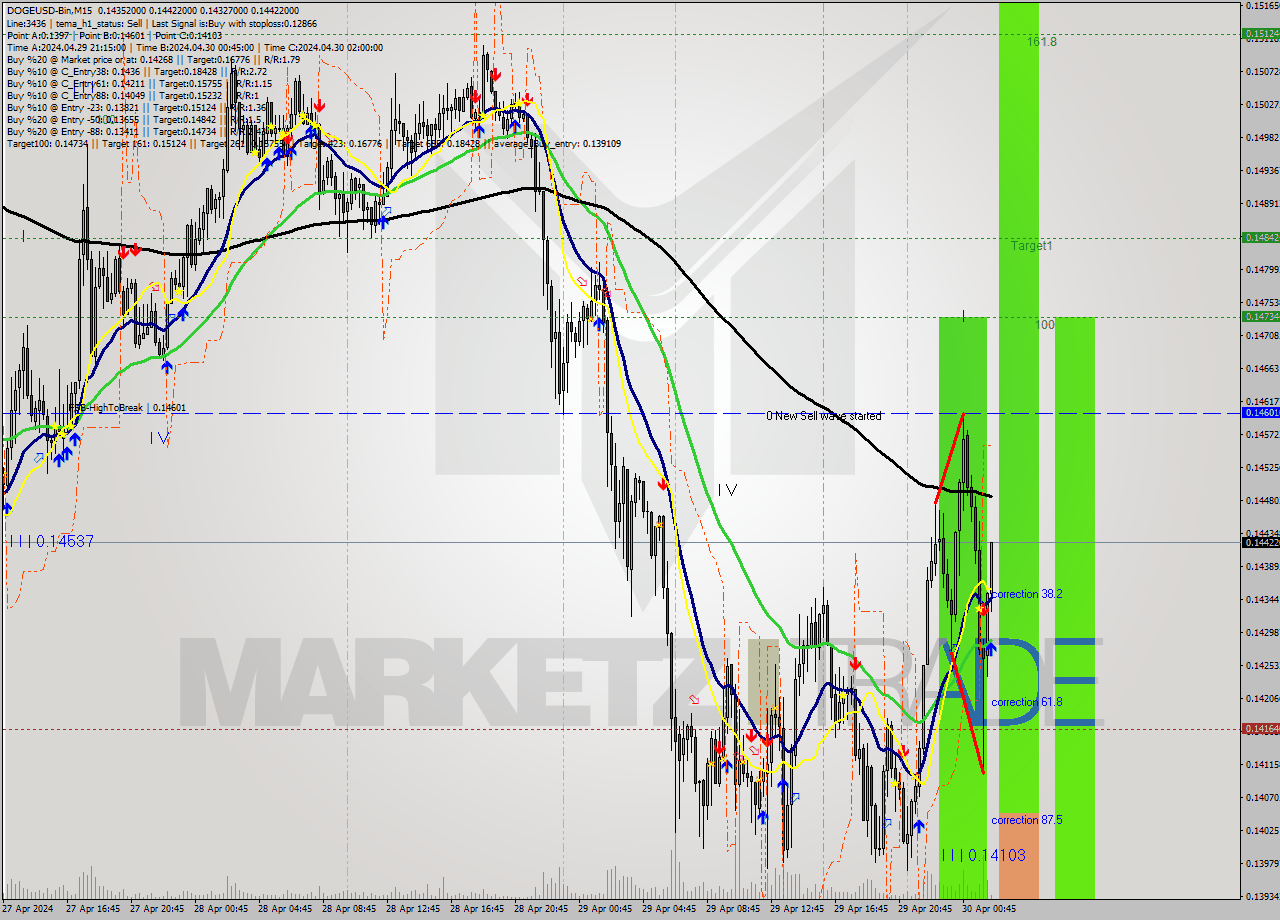Click the 0.14115 price axis value

tap(1263, 764)
